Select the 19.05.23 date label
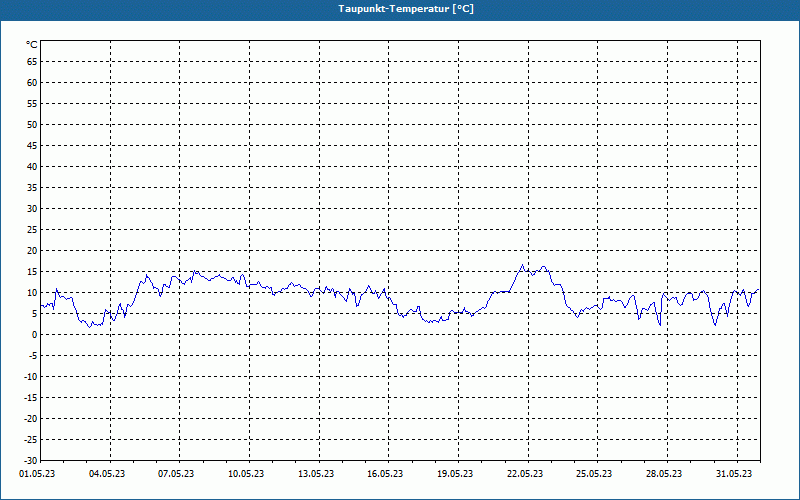The width and height of the screenshot is (800, 500). pos(455,474)
